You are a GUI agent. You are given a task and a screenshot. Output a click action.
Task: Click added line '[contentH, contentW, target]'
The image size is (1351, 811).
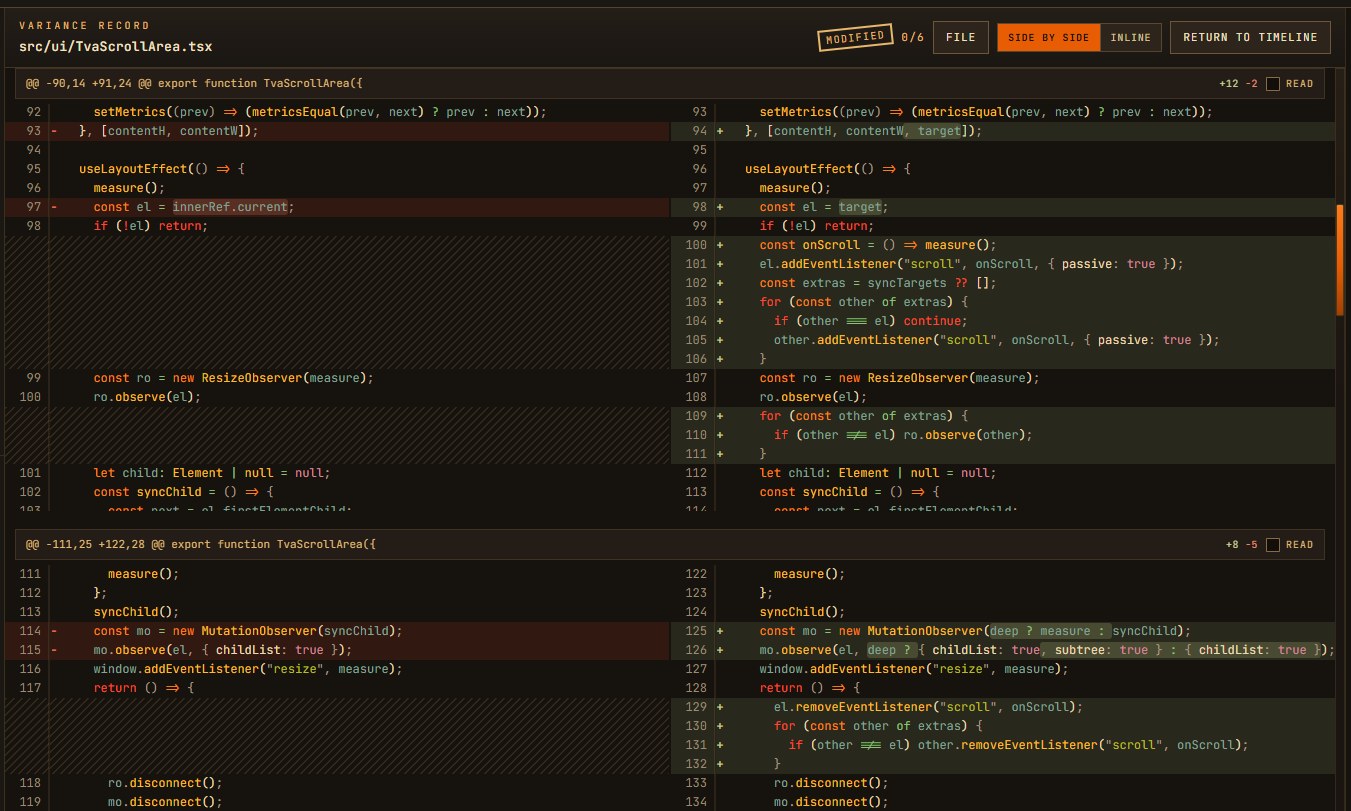[1003, 131]
